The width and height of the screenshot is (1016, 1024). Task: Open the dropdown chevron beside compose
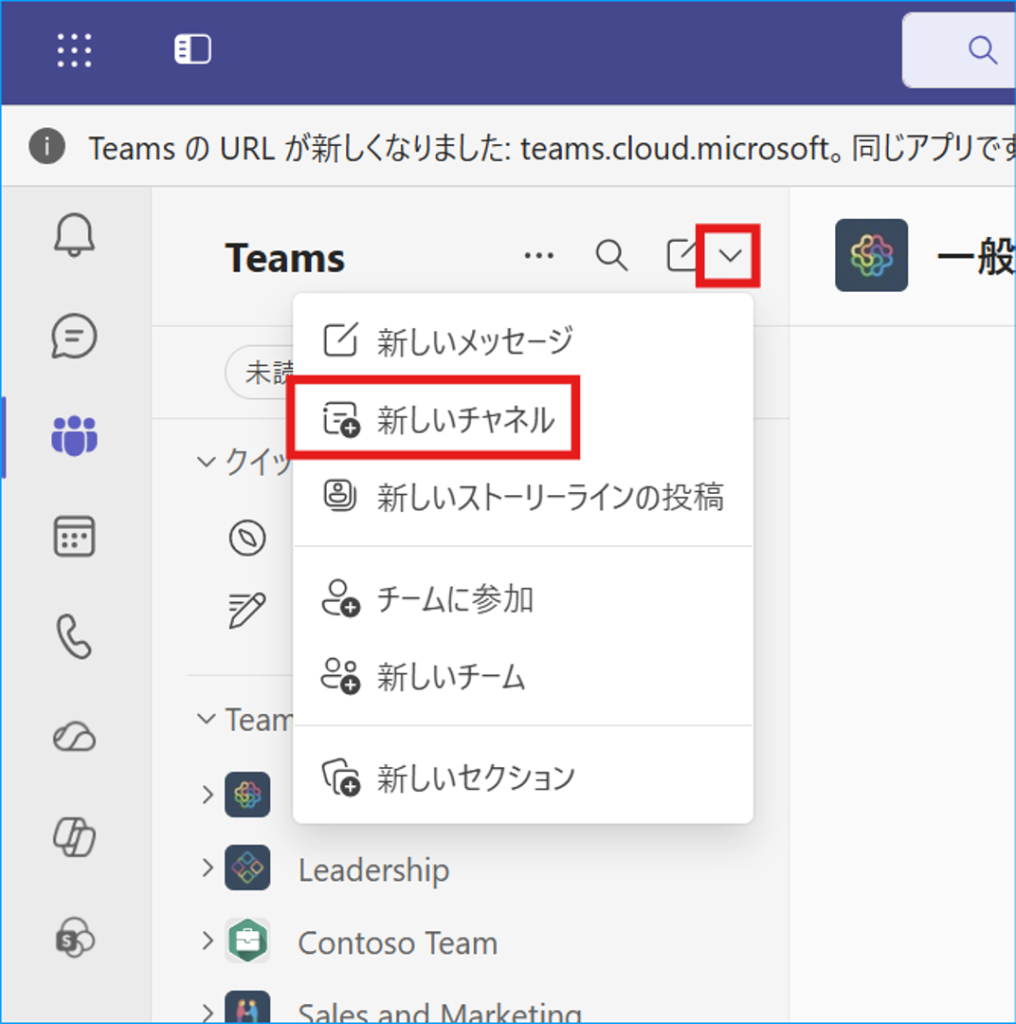730,255
